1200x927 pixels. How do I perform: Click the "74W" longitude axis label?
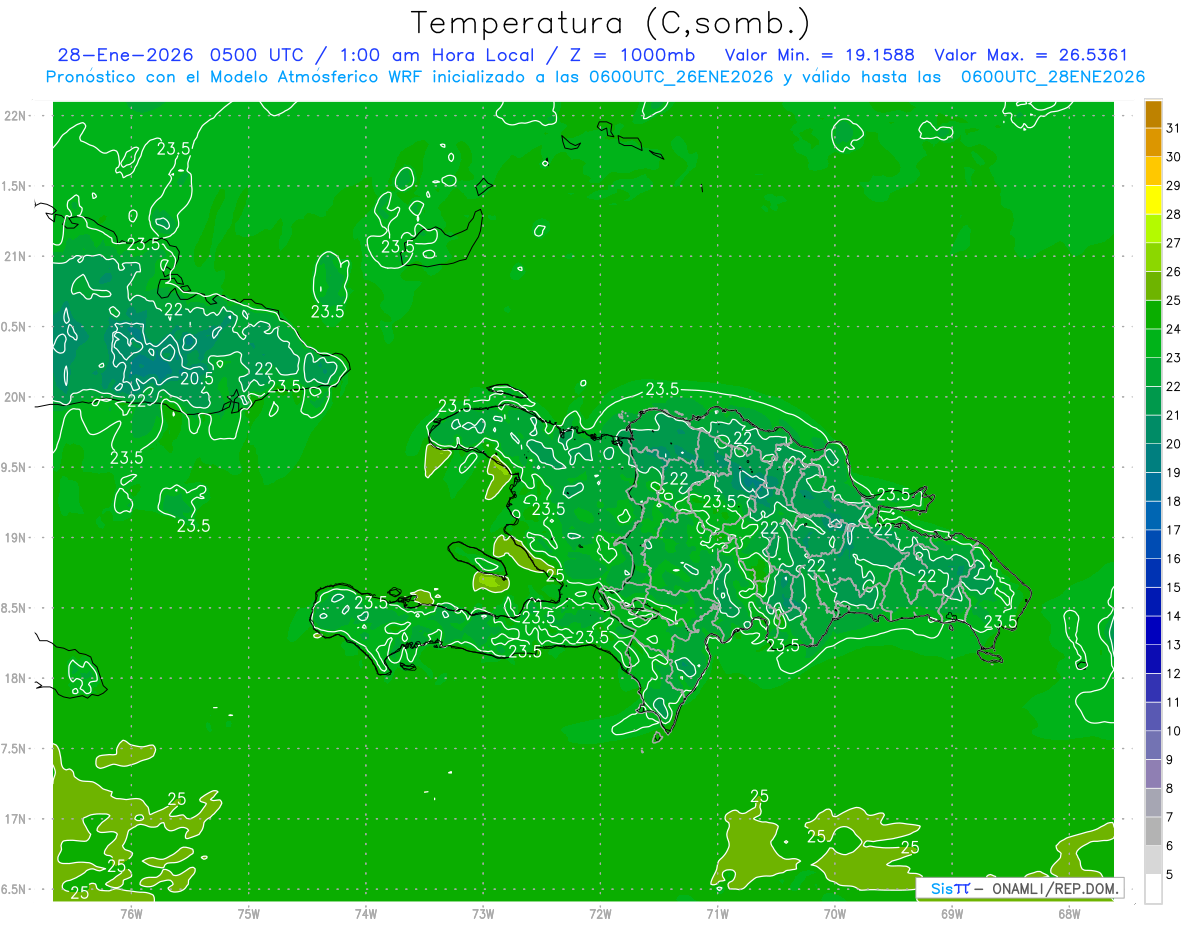click(366, 914)
